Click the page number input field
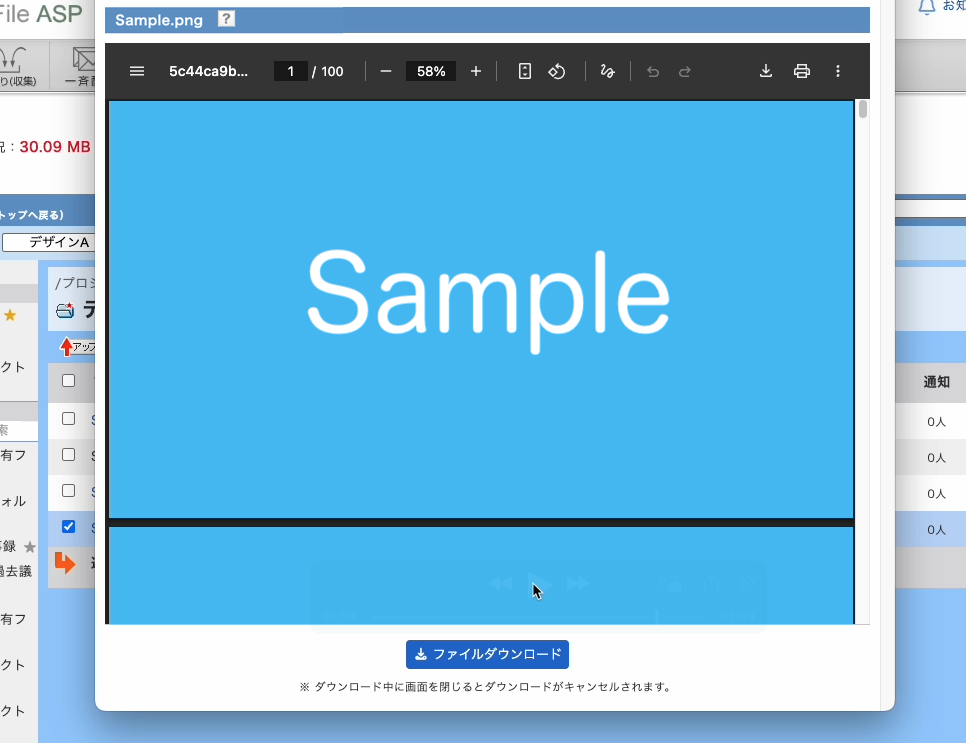Image resolution: width=966 pixels, height=743 pixels. coord(291,71)
